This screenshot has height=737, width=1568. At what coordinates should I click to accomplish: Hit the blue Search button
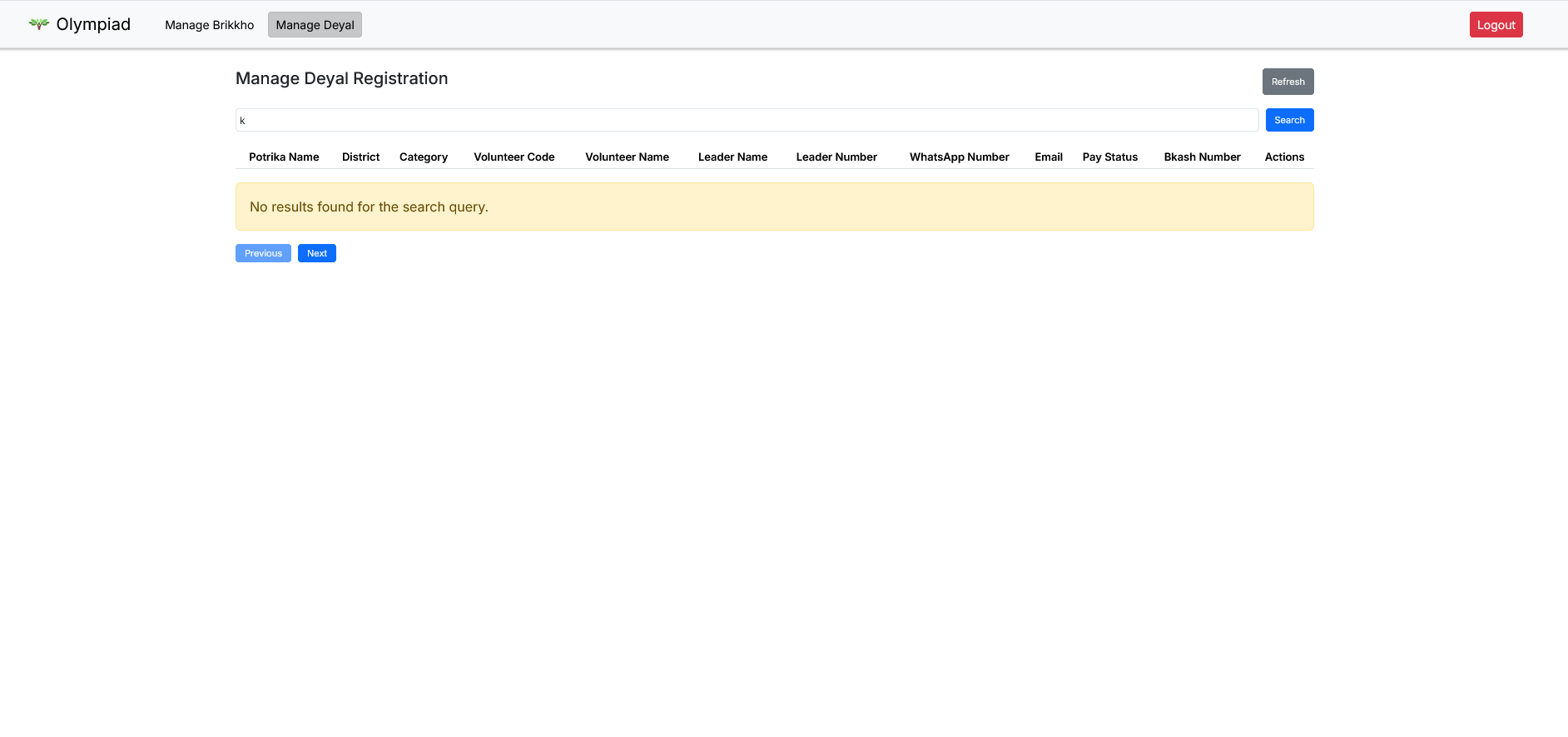pyautogui.click(x=1289, y=120)
